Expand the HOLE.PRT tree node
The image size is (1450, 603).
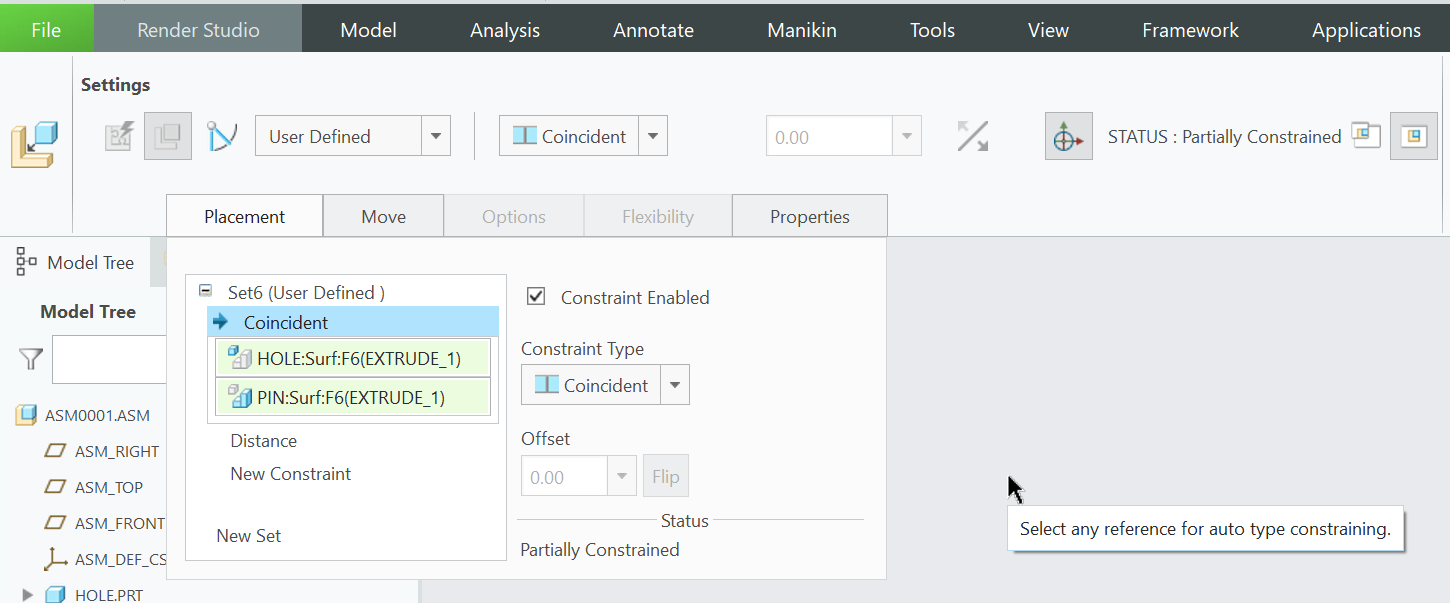[x=27, y=595]
